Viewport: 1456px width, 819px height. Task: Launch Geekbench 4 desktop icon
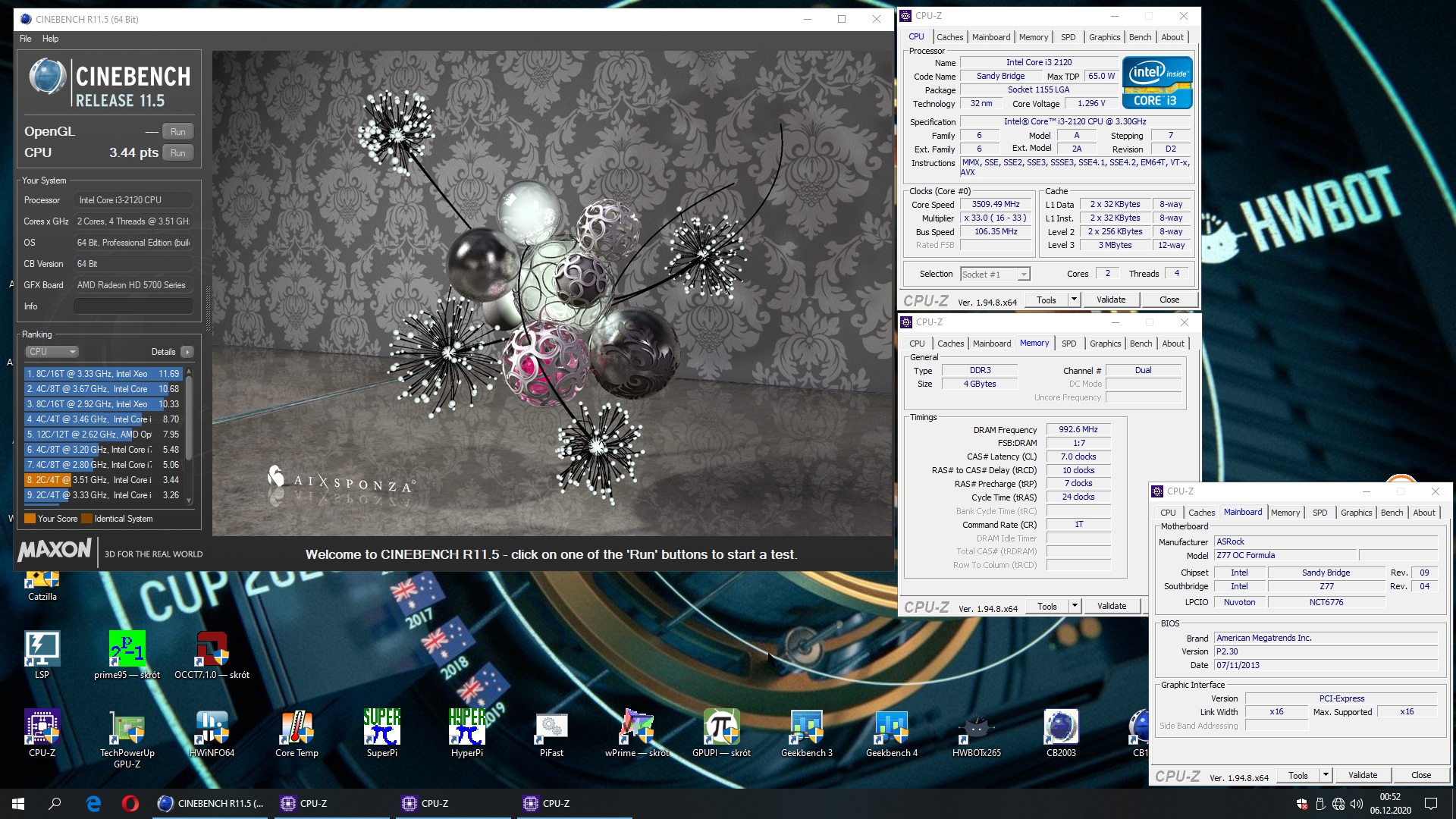tap(891, 733)
